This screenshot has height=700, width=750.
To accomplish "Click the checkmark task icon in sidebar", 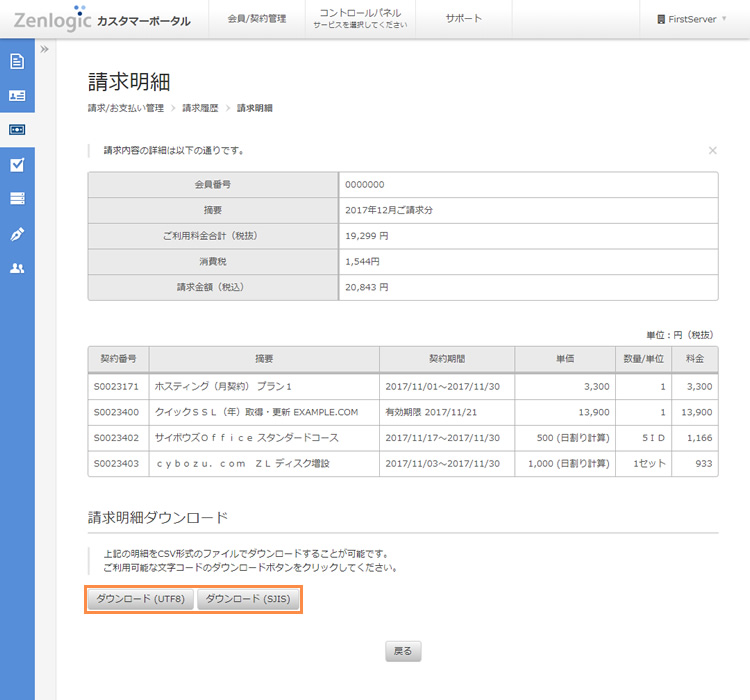I will coord(17,165).
